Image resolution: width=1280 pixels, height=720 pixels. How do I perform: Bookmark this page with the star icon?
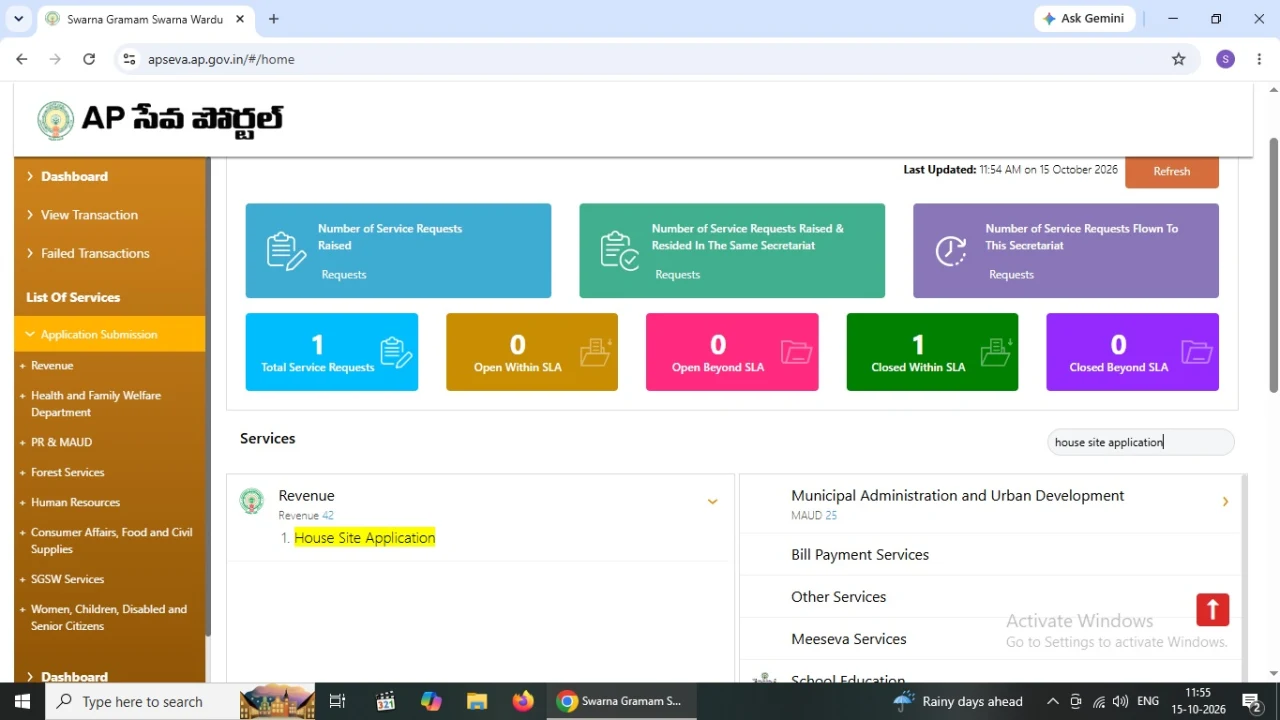(x=1179, y=59)
